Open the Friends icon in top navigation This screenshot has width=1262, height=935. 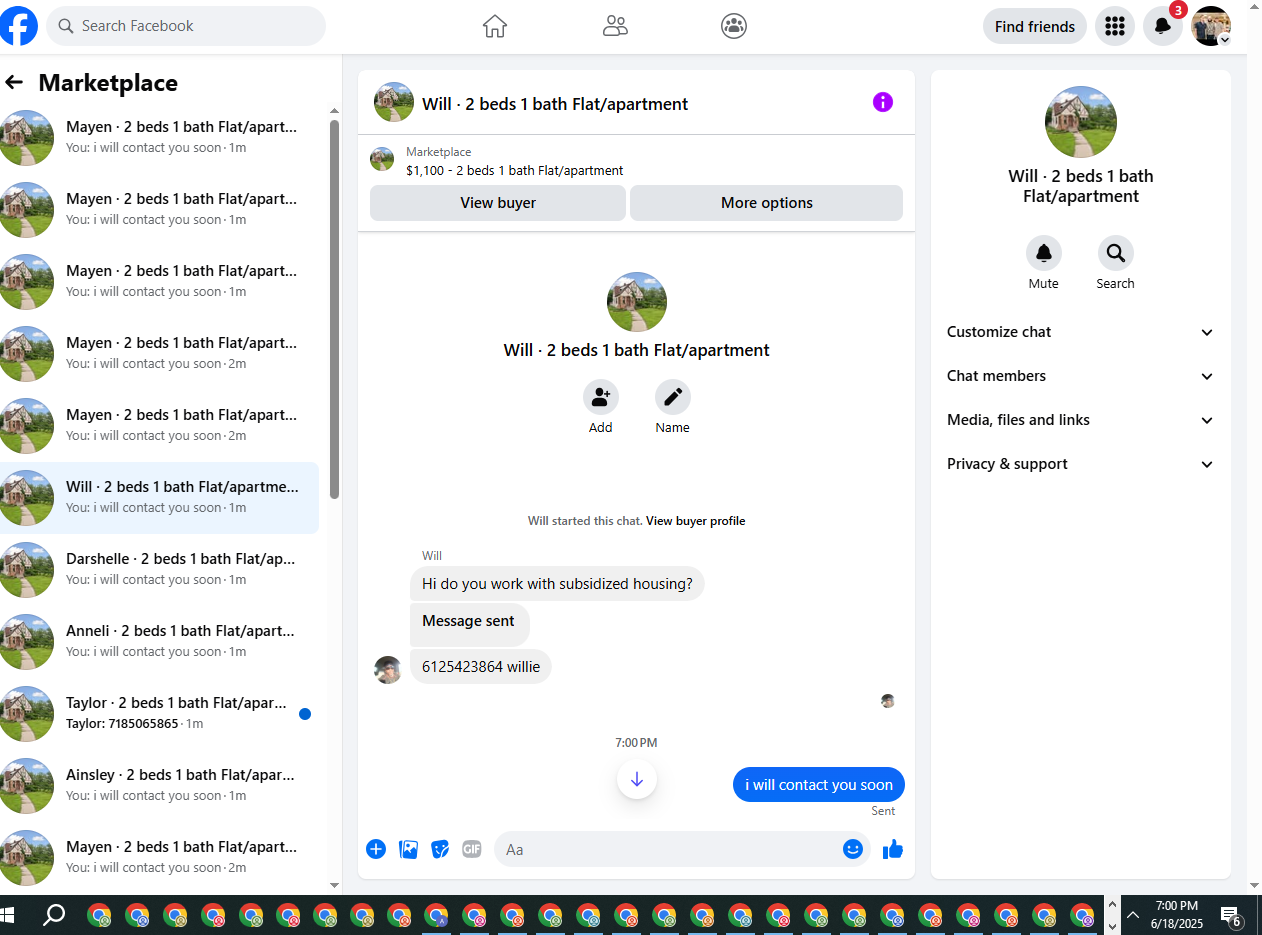[615, 26]
